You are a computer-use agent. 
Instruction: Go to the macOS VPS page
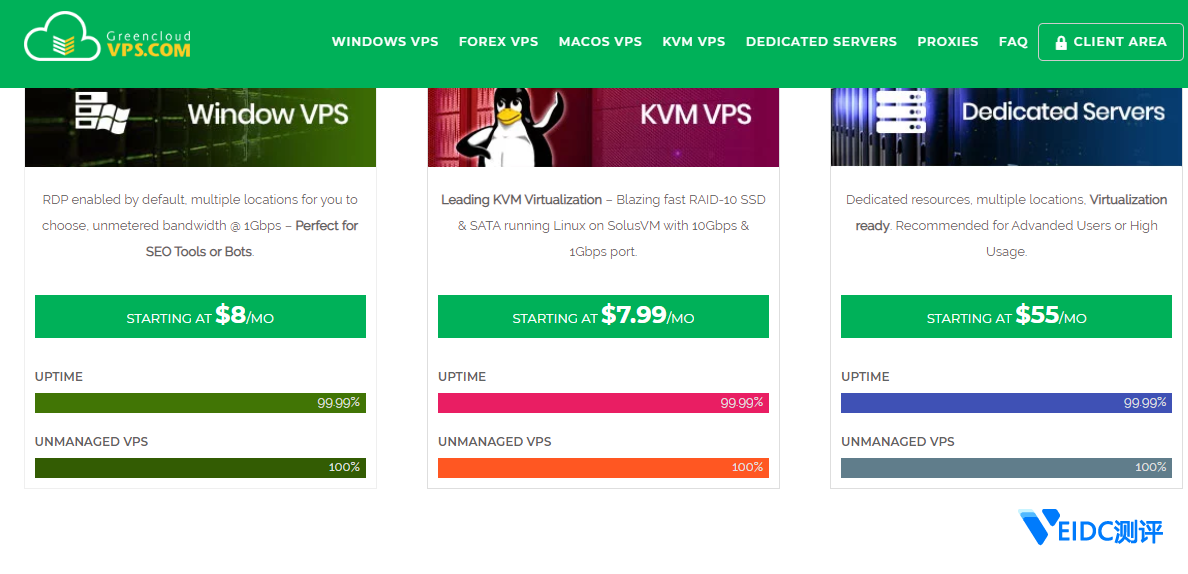[x=600, y=42]
